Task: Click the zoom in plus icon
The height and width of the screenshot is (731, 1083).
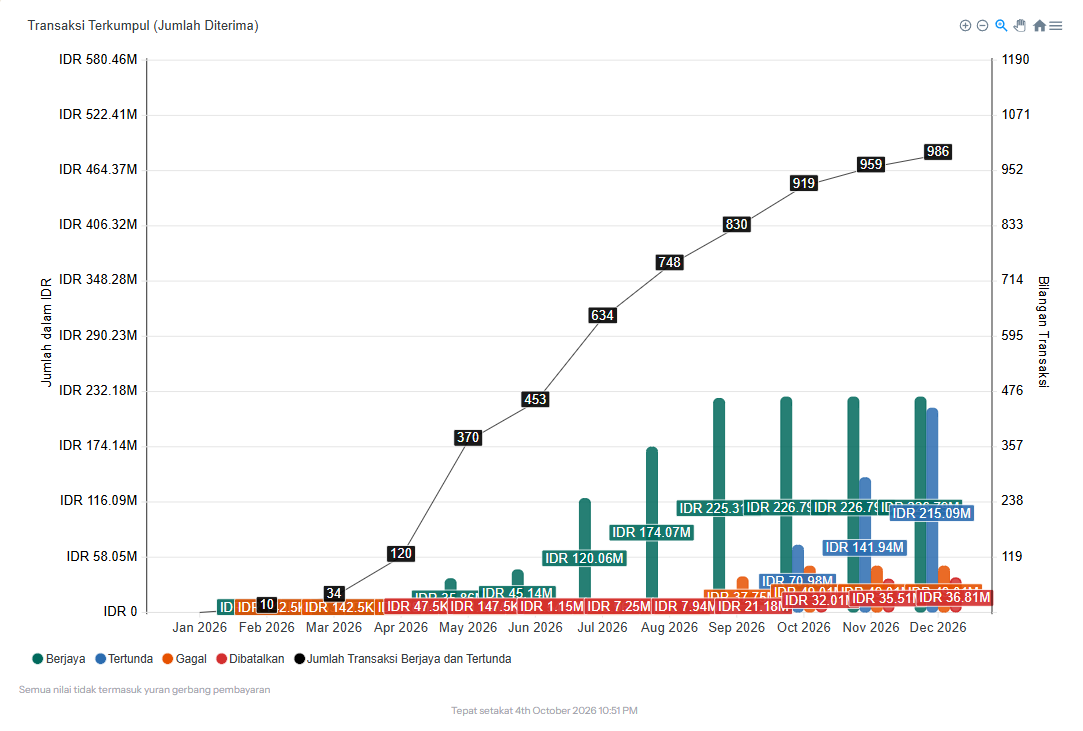Action: pyautogui.click(x=965, y=26)
